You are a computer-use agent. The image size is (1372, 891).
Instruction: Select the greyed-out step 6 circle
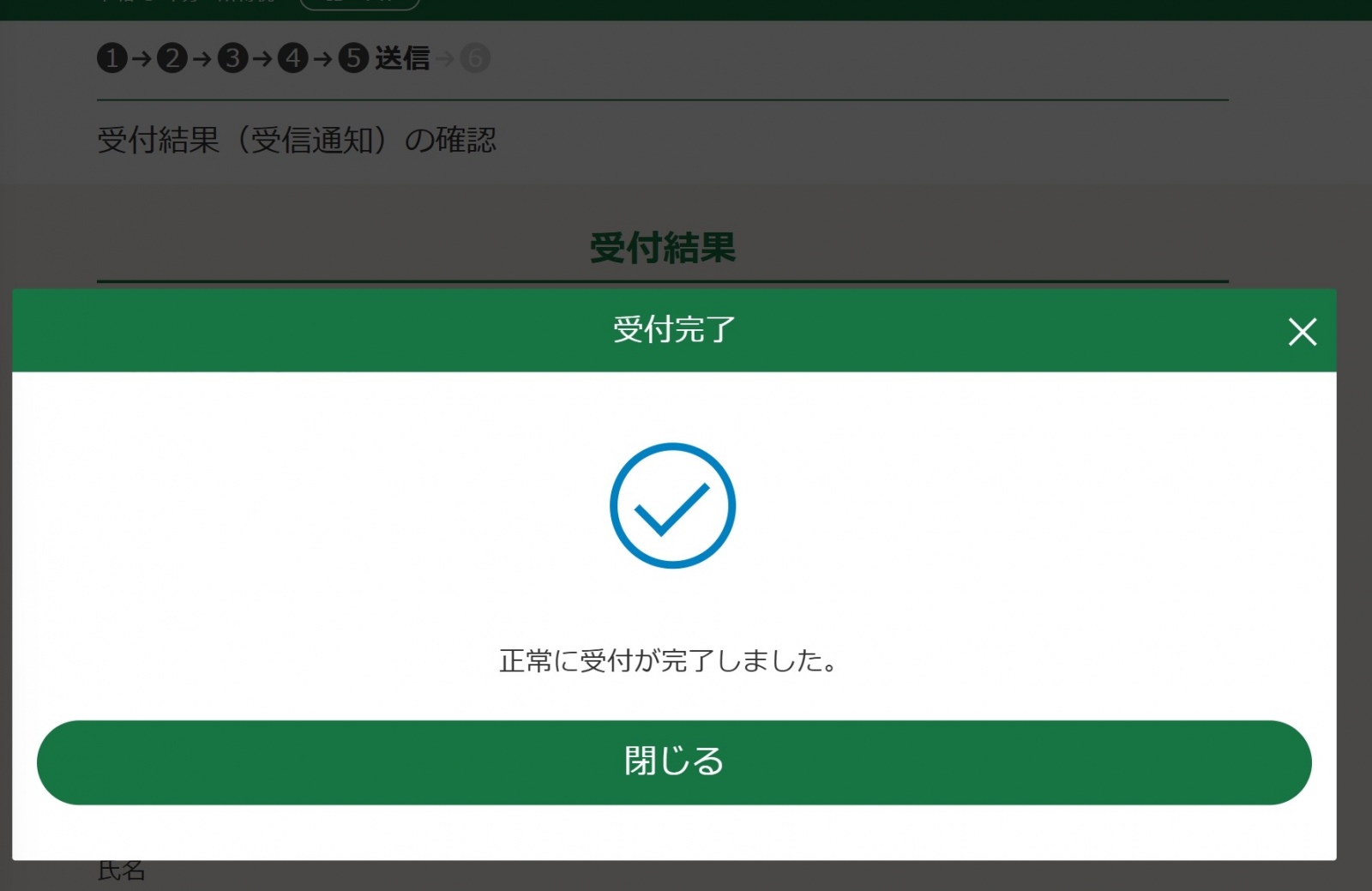(x=475, y=58)
